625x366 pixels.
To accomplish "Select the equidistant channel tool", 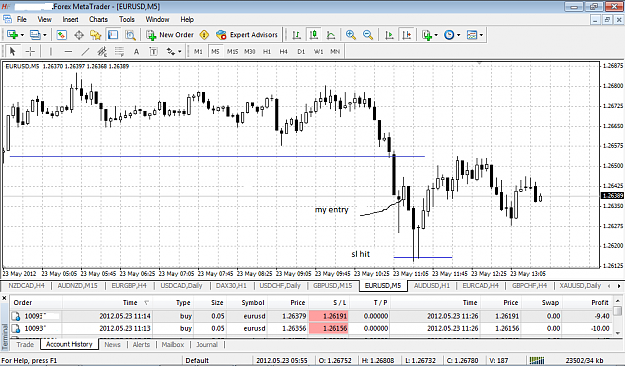I will [102, 51].
